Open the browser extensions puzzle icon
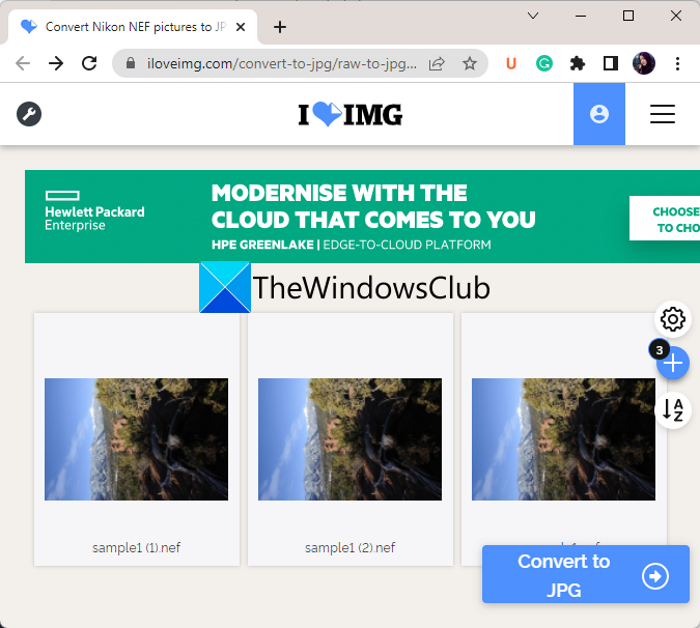700x628 pixels. click(x=577, y=63)
